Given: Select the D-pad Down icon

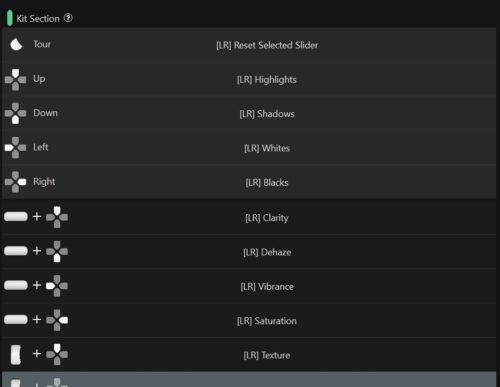Looking at the screenshot, I should pyautogui.click(x=15, y=113).
